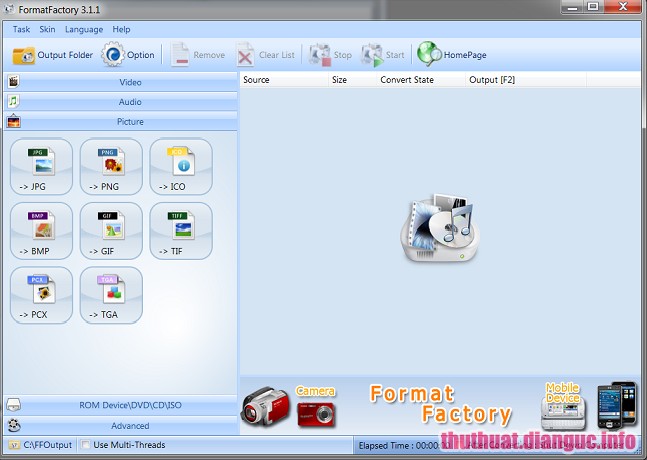Screen dimensions: 647x460
Task: Click the Stop conversion icon
Action: [x=320, y=55]
